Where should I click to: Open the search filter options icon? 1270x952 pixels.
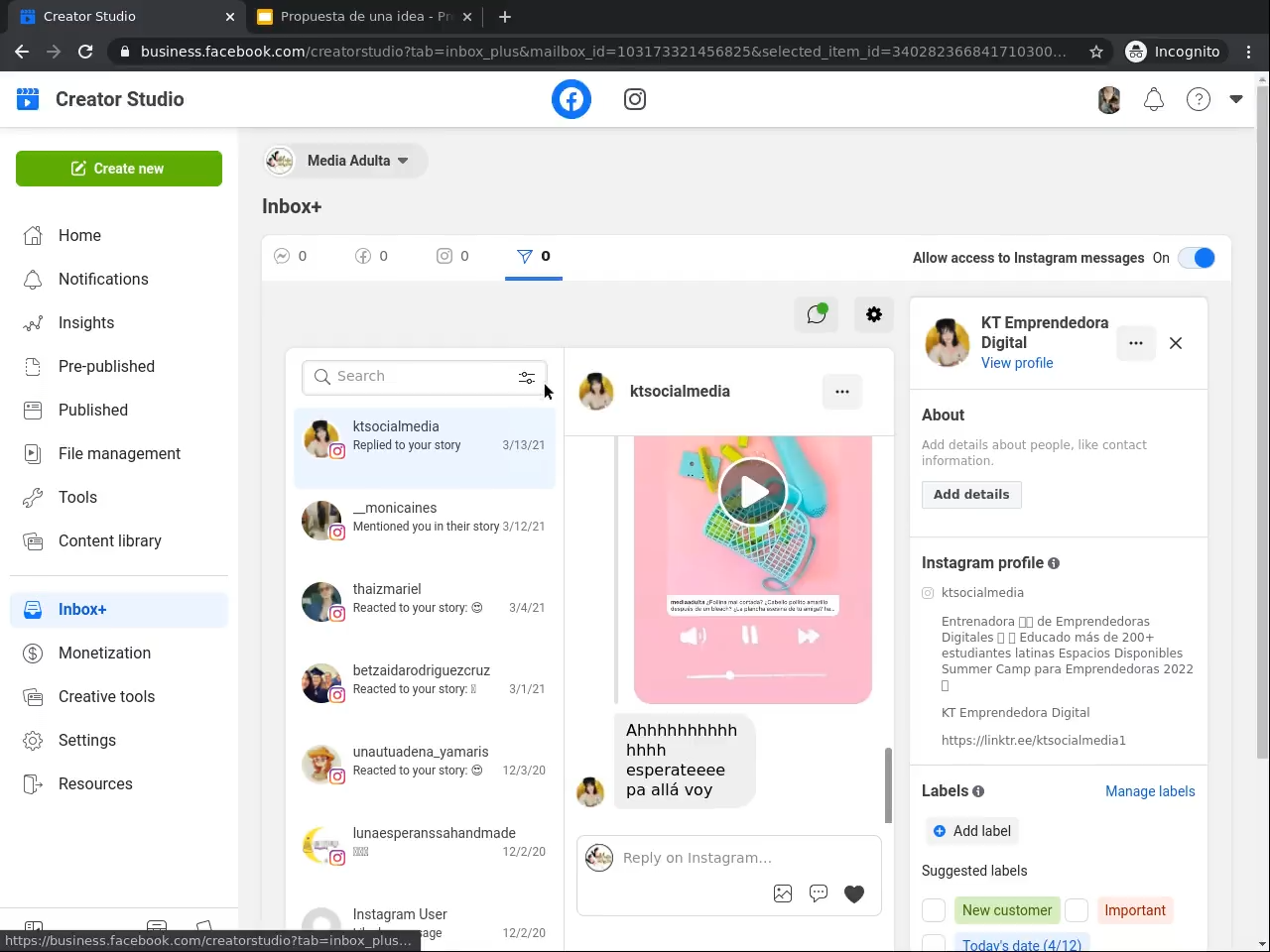pyautogui.click(x=527, y=378)
